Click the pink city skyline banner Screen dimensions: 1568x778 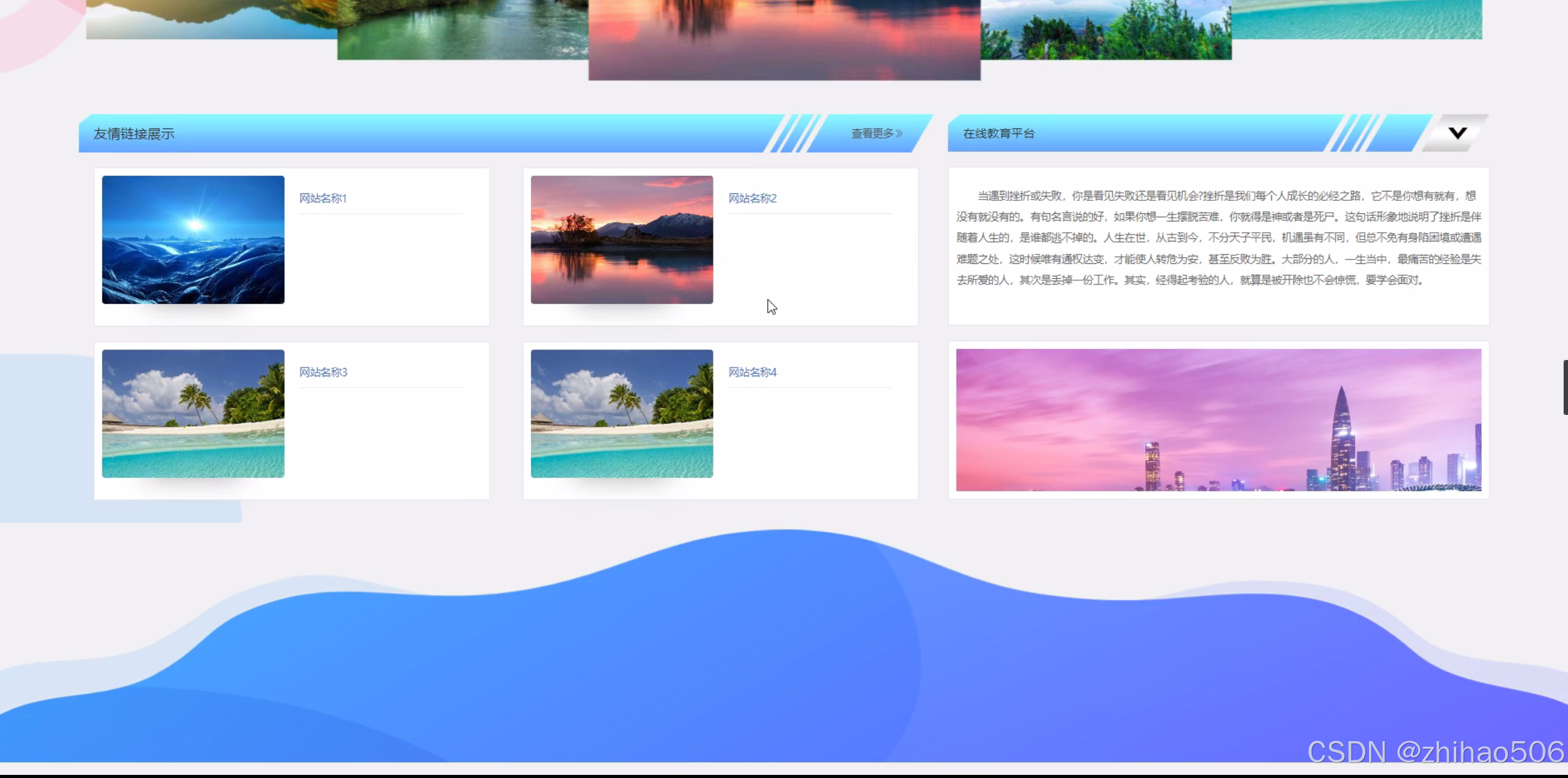click(1218, 420)
